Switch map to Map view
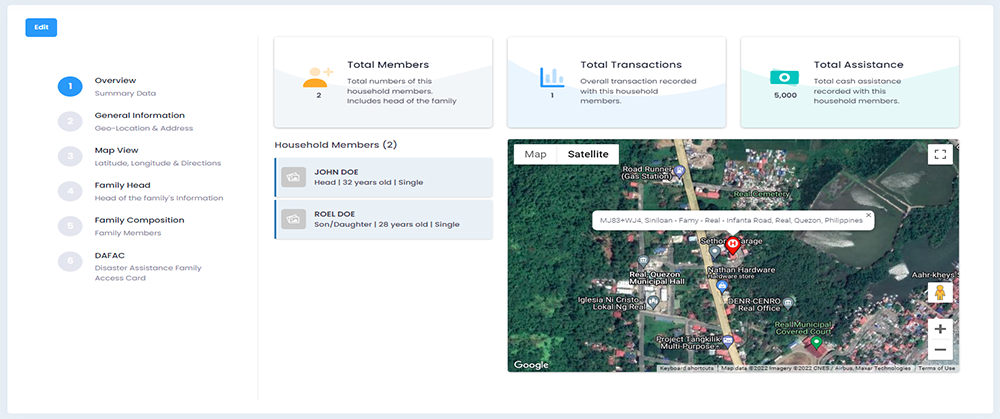Screen dimensions: 1000x419 point(535,154)
